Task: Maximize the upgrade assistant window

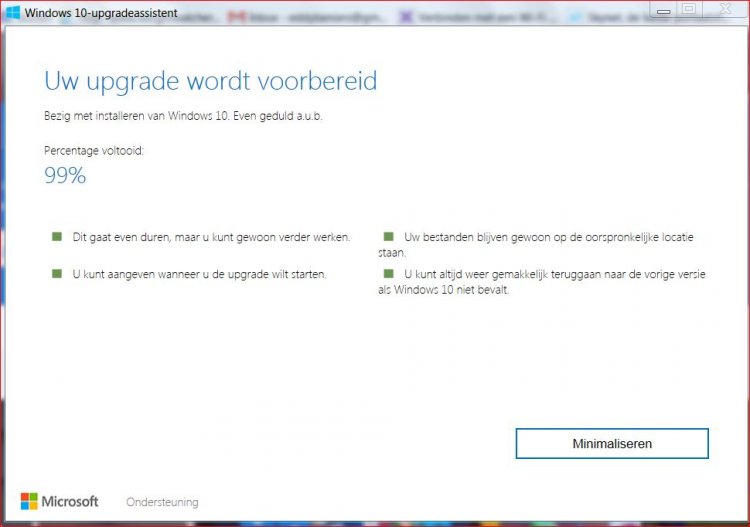Action: (x=689, y=10)
